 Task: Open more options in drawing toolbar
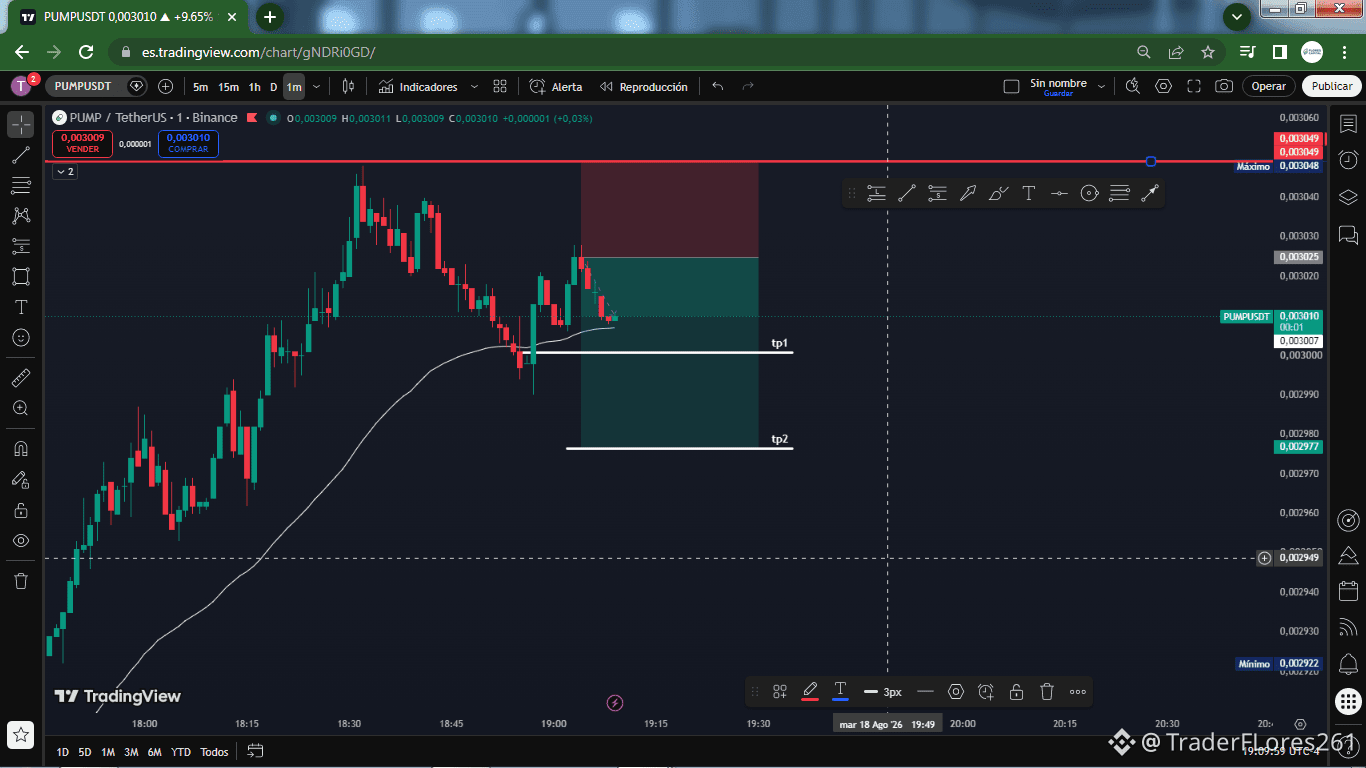1077,691
